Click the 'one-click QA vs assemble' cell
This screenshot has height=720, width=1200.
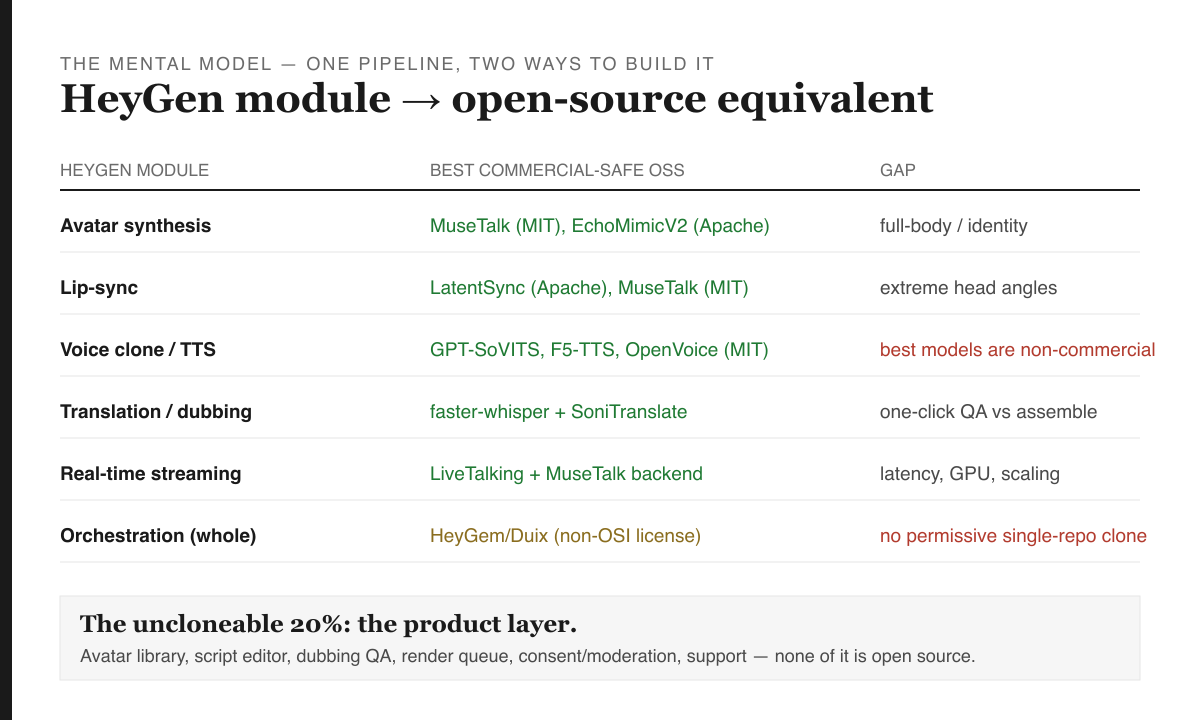[988, 412]
